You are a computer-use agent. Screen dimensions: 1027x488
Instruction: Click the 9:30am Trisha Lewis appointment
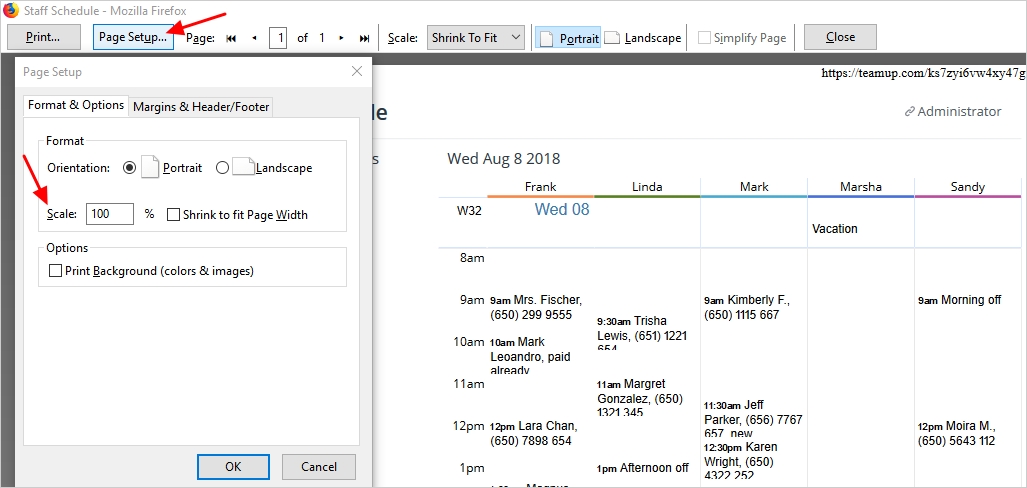pos(642,333)
